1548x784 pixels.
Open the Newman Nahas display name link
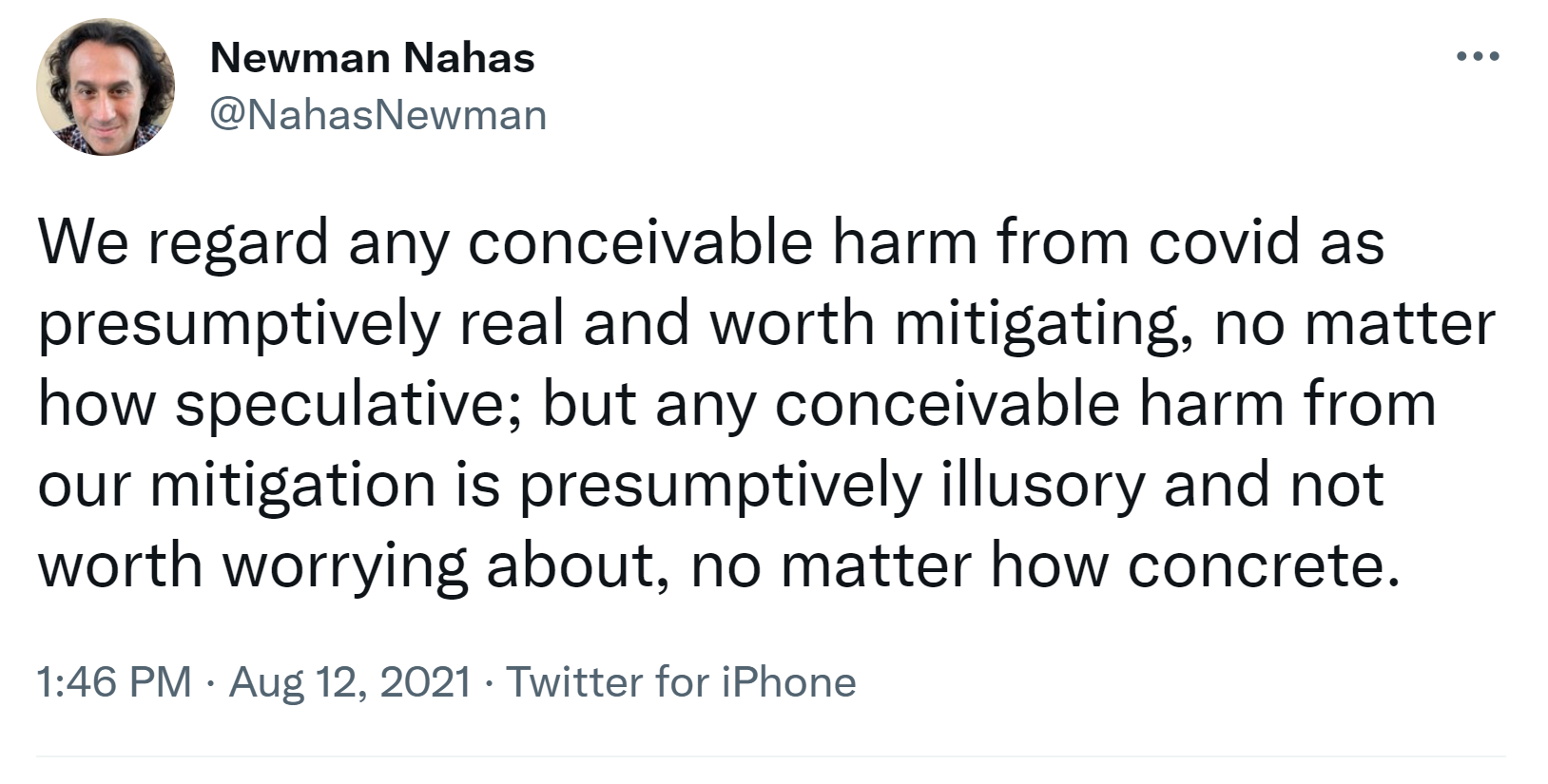click(372, 58)
